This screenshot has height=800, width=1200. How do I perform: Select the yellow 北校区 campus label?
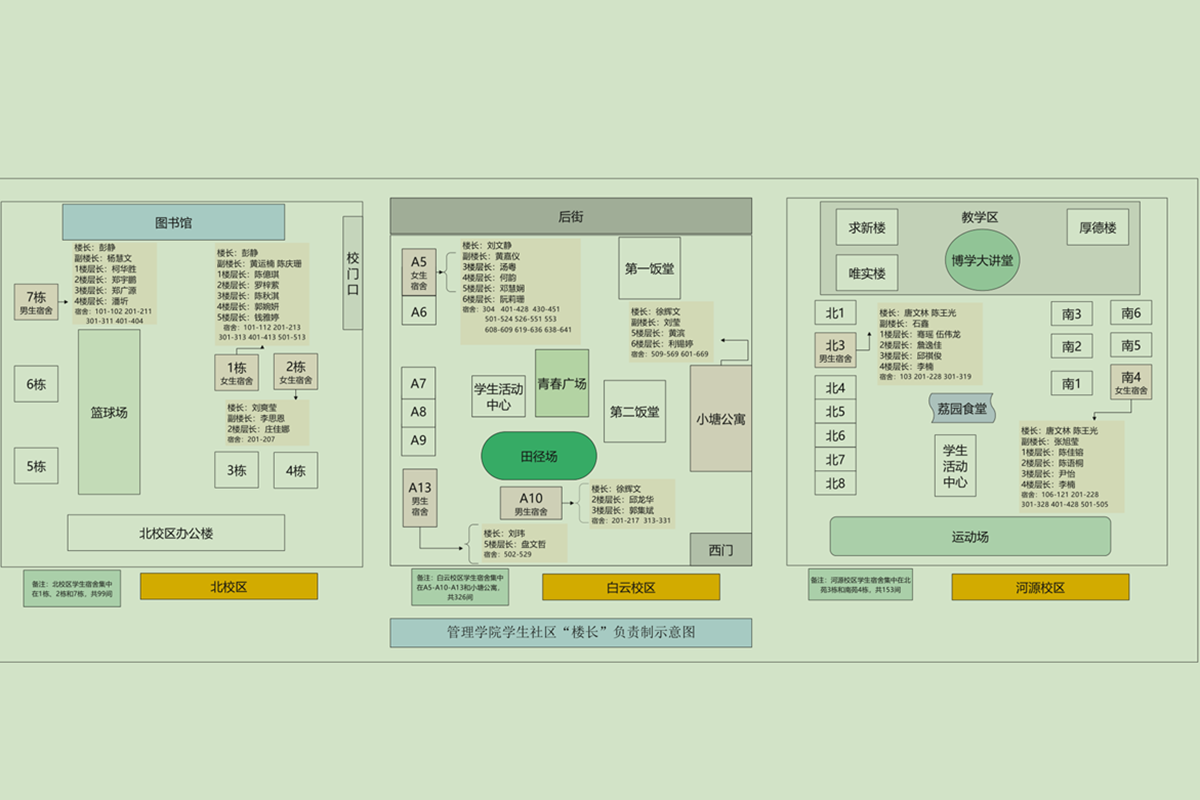tap(228, 587)
